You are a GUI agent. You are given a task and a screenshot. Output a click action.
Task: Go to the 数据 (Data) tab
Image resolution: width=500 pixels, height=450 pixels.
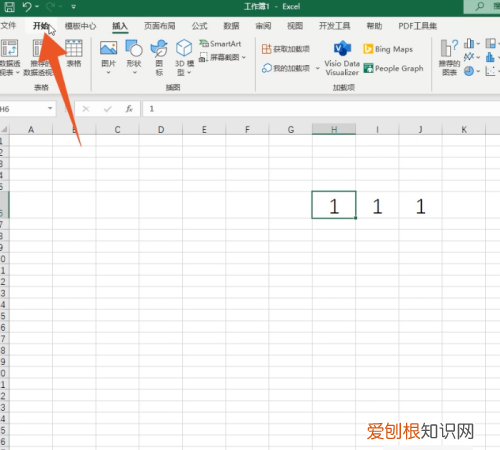click(x=231, y=26)
